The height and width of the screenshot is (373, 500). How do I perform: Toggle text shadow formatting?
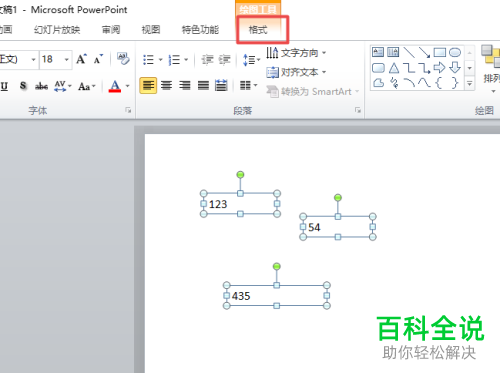pyautogui.click(x=23, y=86)
